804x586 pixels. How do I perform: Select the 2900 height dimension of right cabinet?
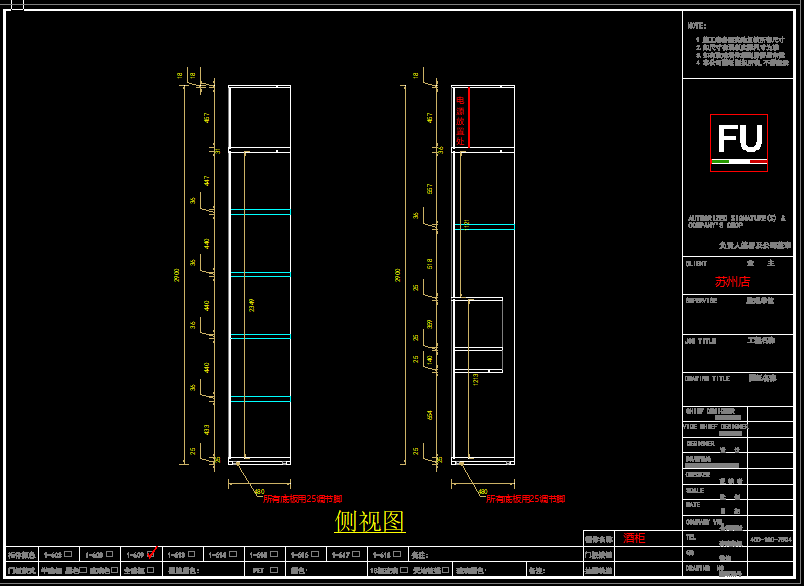(398, 273)
